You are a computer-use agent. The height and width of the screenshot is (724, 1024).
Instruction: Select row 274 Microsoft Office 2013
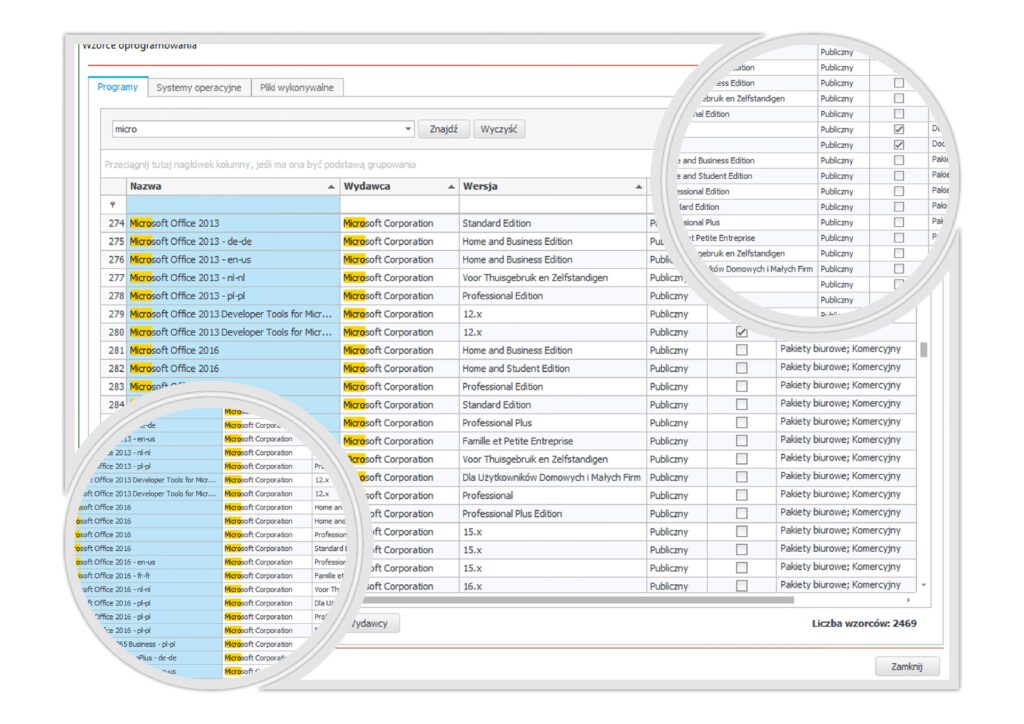(230, 223)
